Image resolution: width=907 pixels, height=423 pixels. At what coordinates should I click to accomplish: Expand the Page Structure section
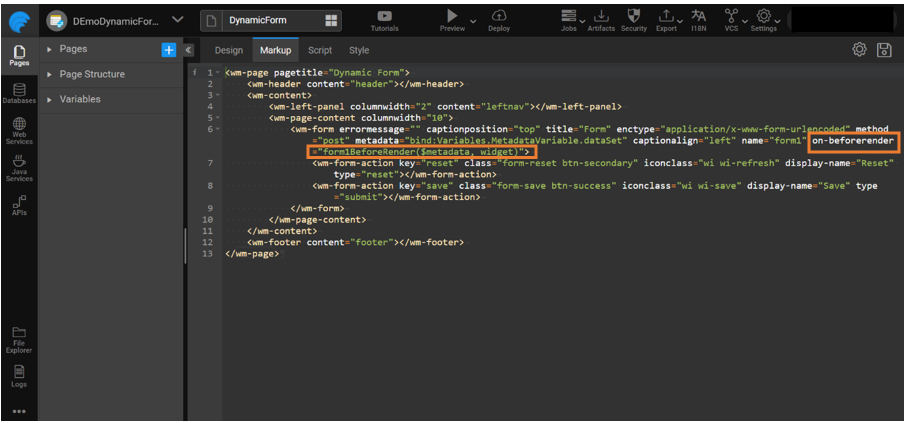pyautogui.click(x=50, y=74)
